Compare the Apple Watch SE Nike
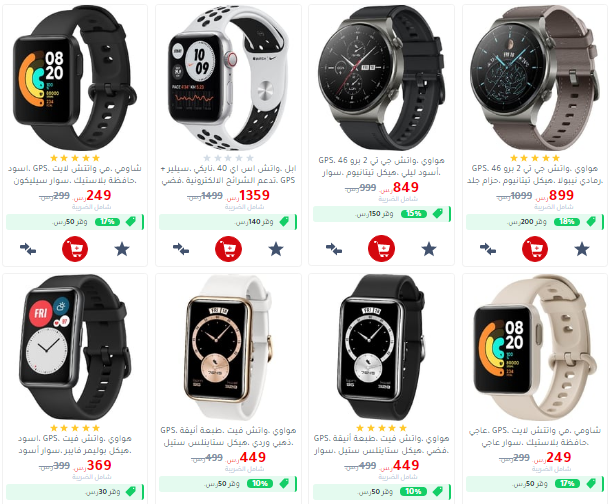 (181, 249)
